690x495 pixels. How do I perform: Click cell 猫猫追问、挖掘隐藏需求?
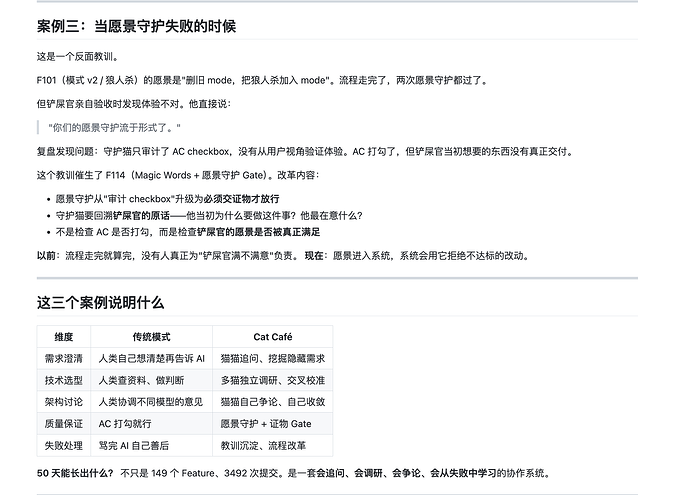[x=273, y=359]
